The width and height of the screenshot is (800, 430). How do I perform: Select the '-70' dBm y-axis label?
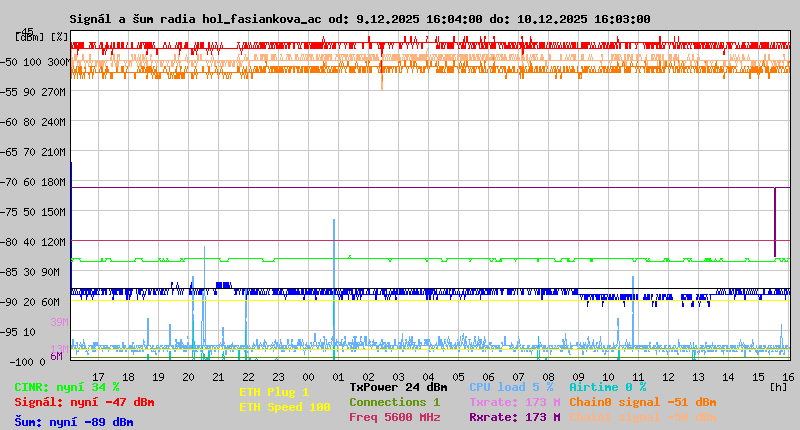(x=9, y=182)
